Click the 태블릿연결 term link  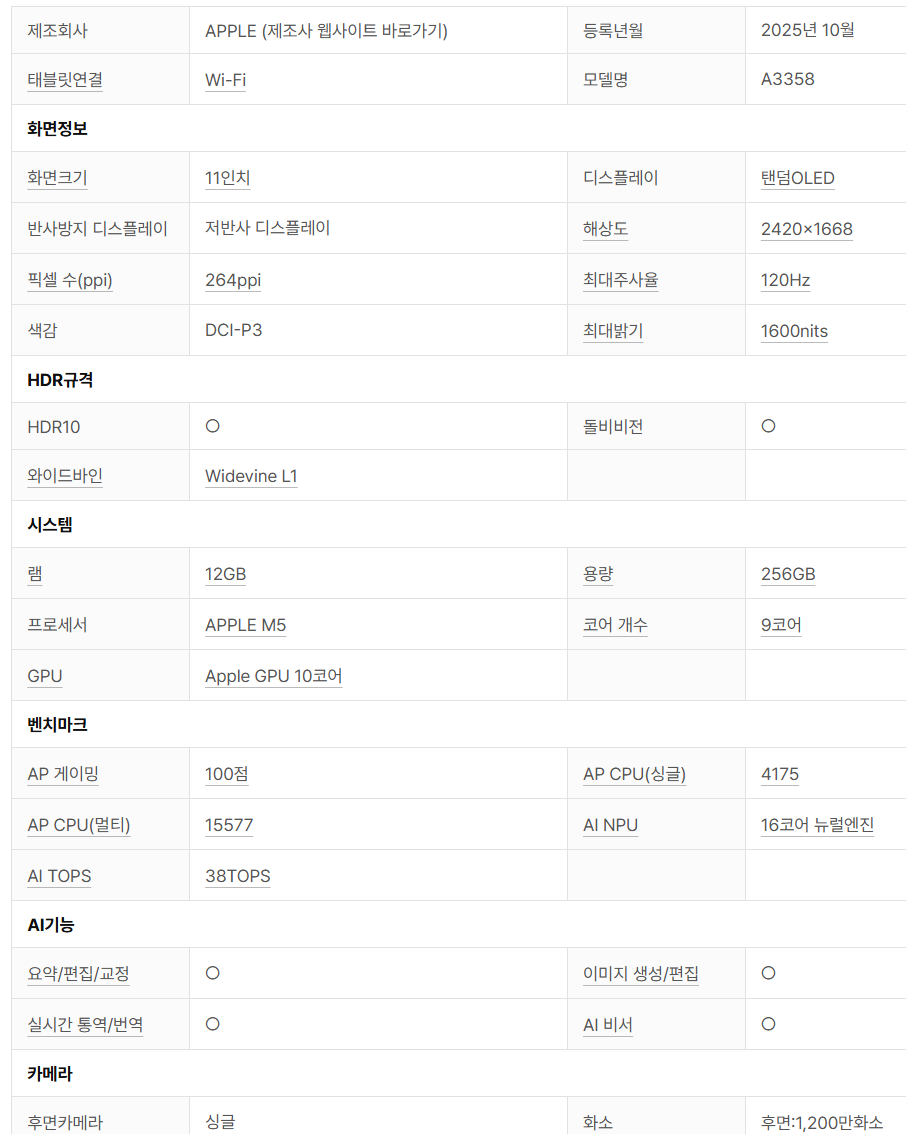[x=65, y=80]
